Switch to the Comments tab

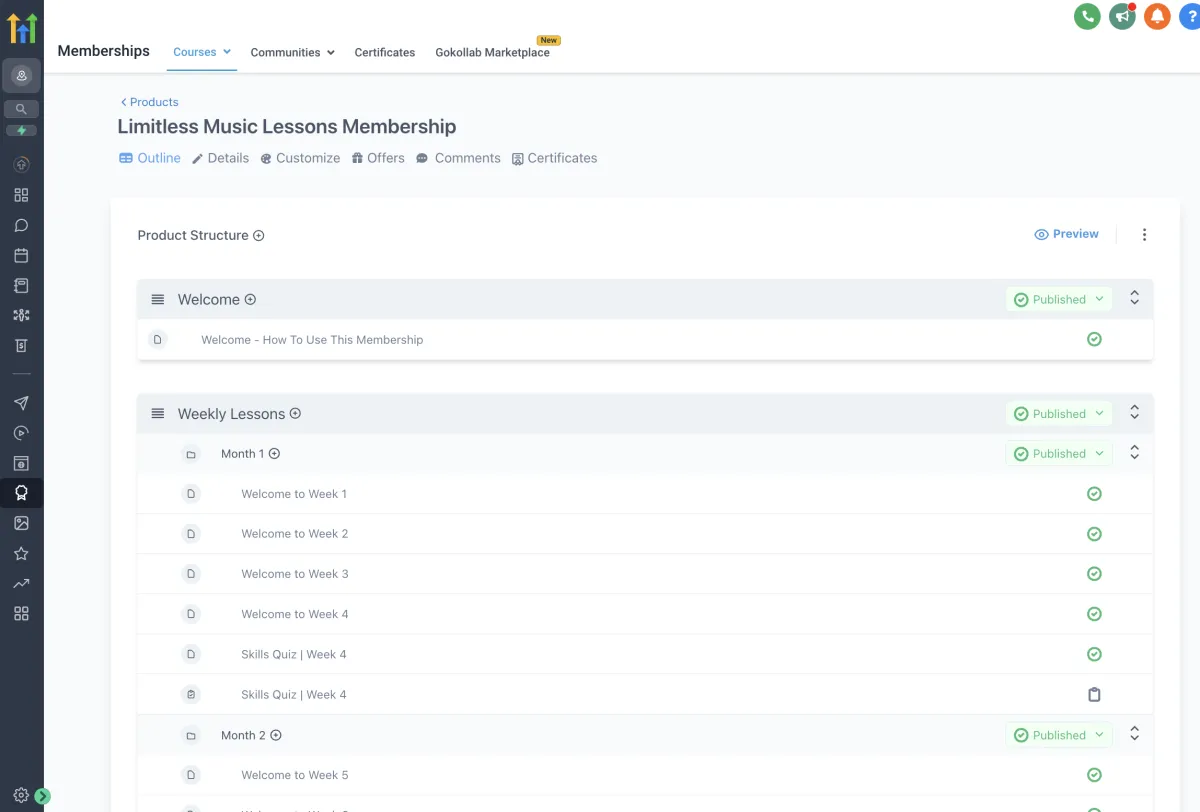click(458, 158)
